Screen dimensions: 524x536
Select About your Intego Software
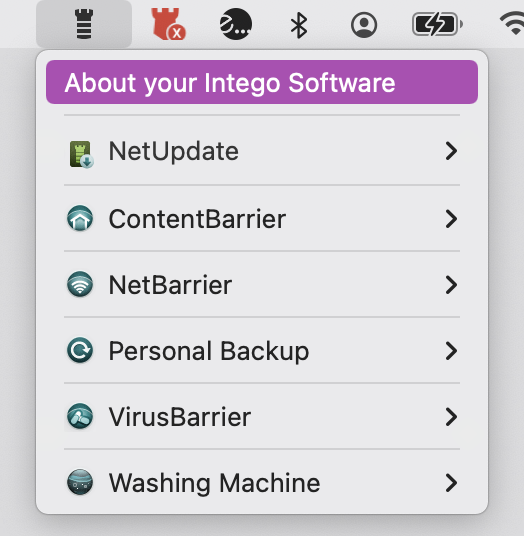click(x=262, y=82)
